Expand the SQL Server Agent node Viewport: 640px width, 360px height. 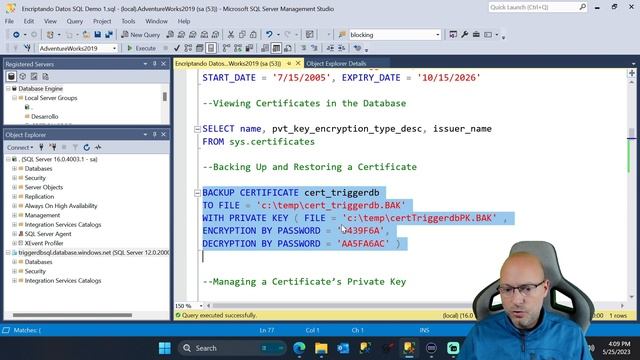click(x=14, y=234)
